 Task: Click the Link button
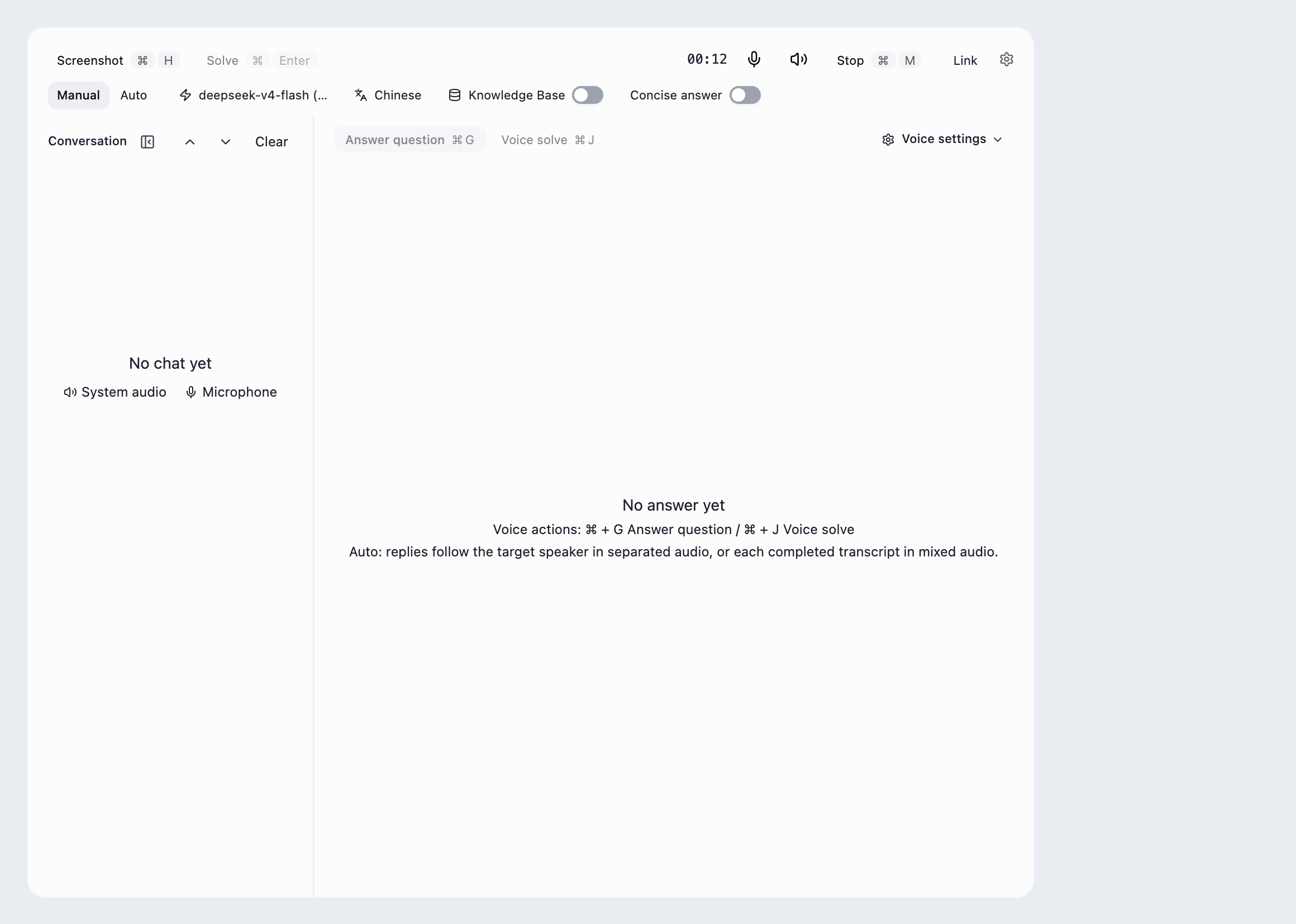(965, 60)
